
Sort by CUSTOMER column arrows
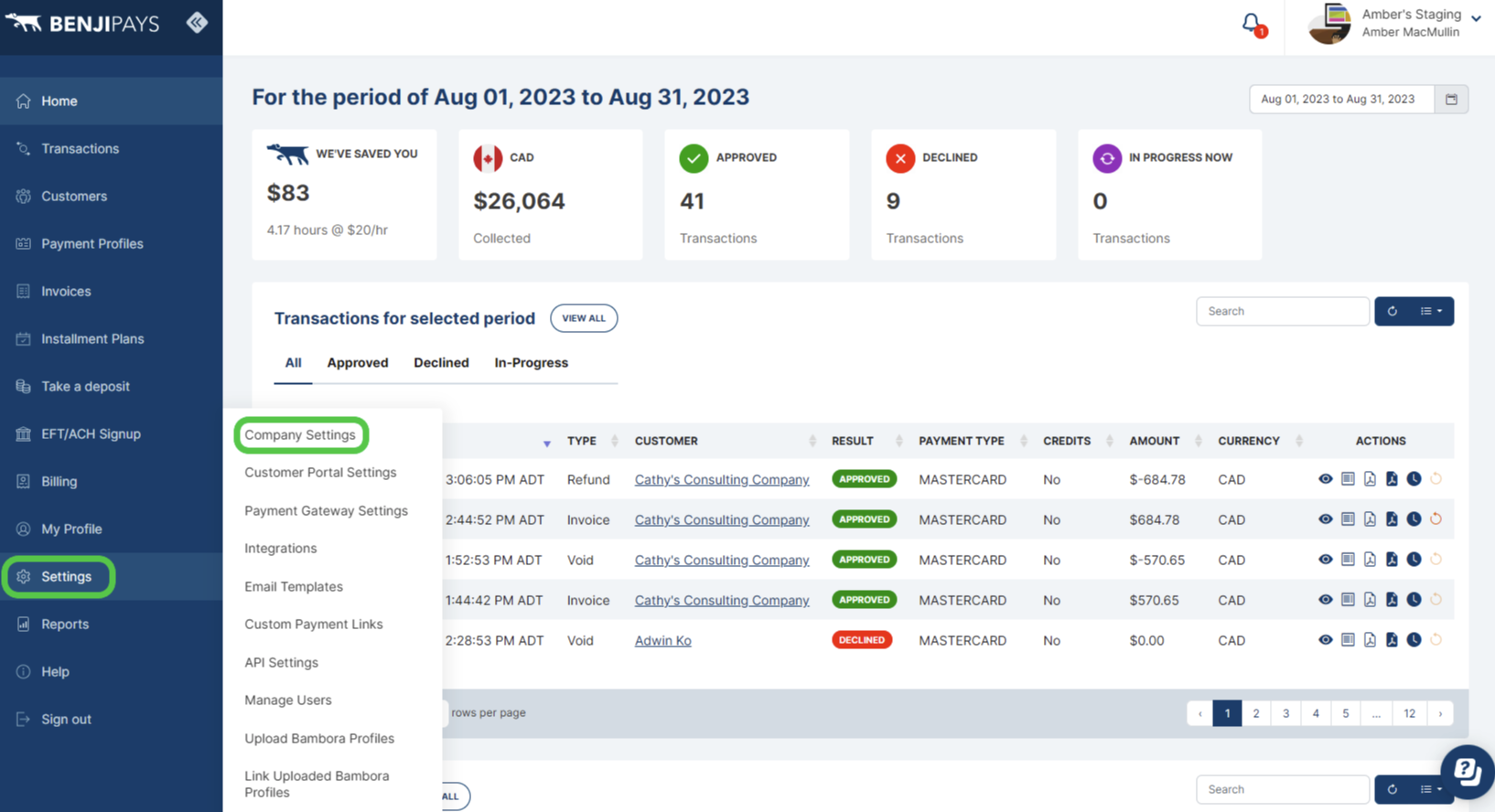[x=812, y=441]
